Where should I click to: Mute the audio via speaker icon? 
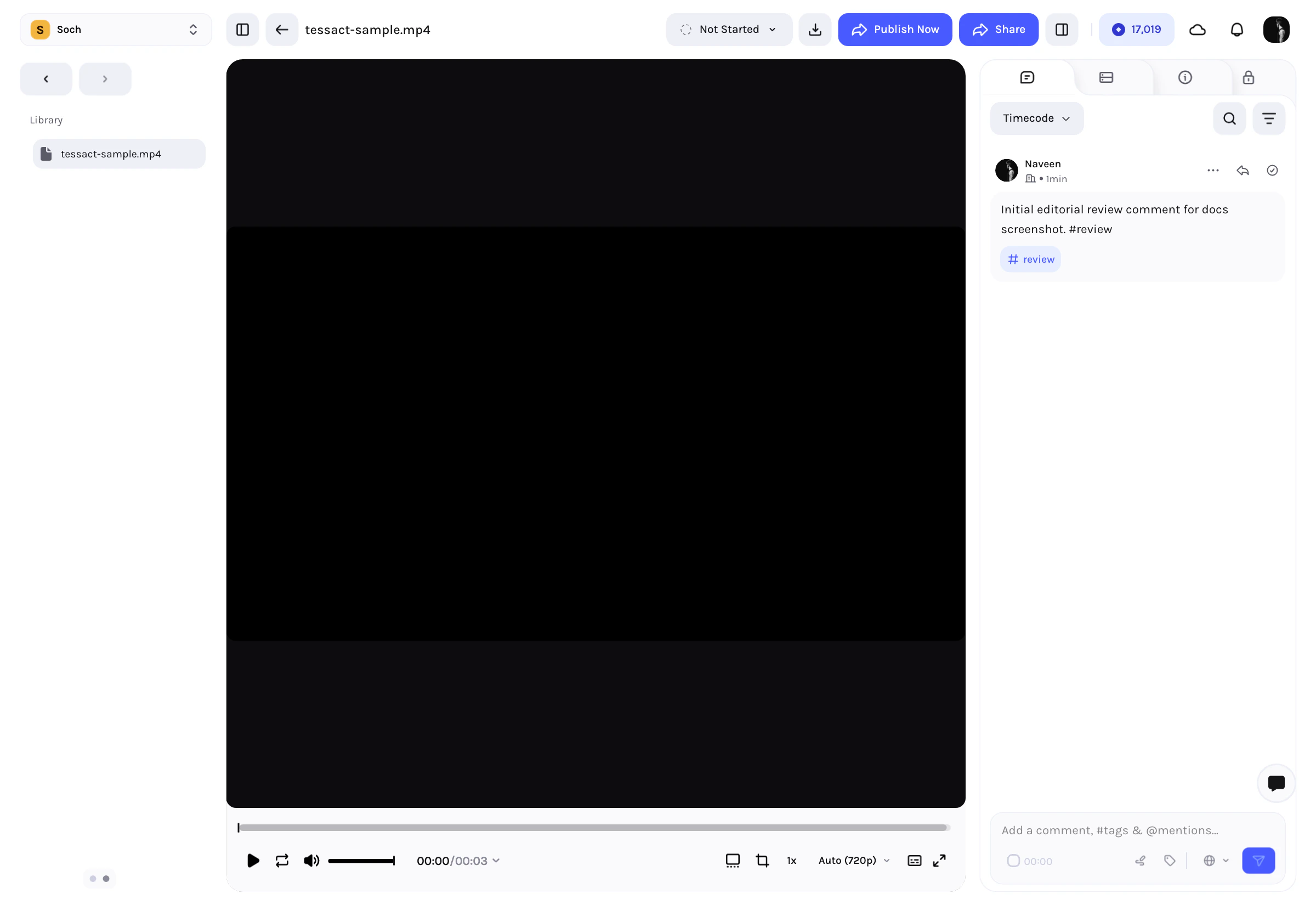pos(311,861)
